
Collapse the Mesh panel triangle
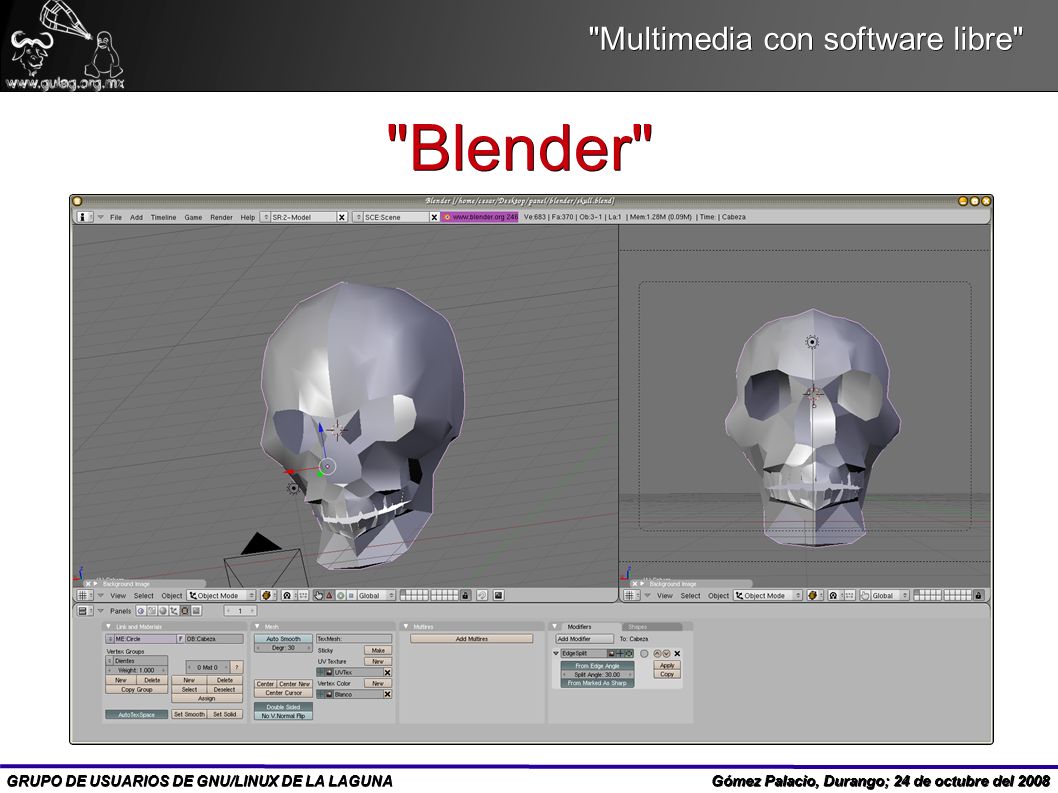click(257, 626)
